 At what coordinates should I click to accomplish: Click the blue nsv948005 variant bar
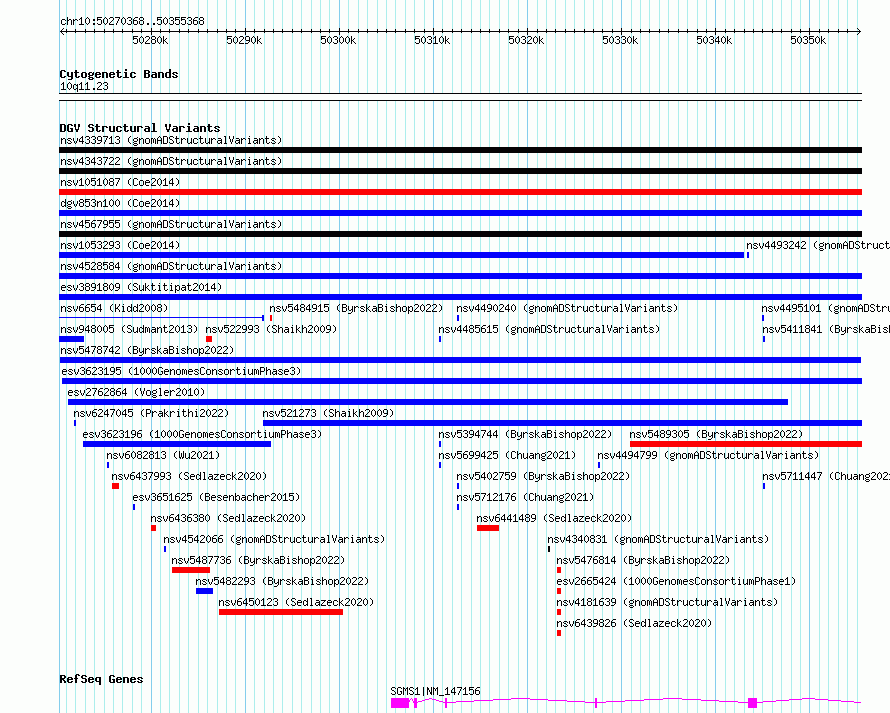coord(72,339)
